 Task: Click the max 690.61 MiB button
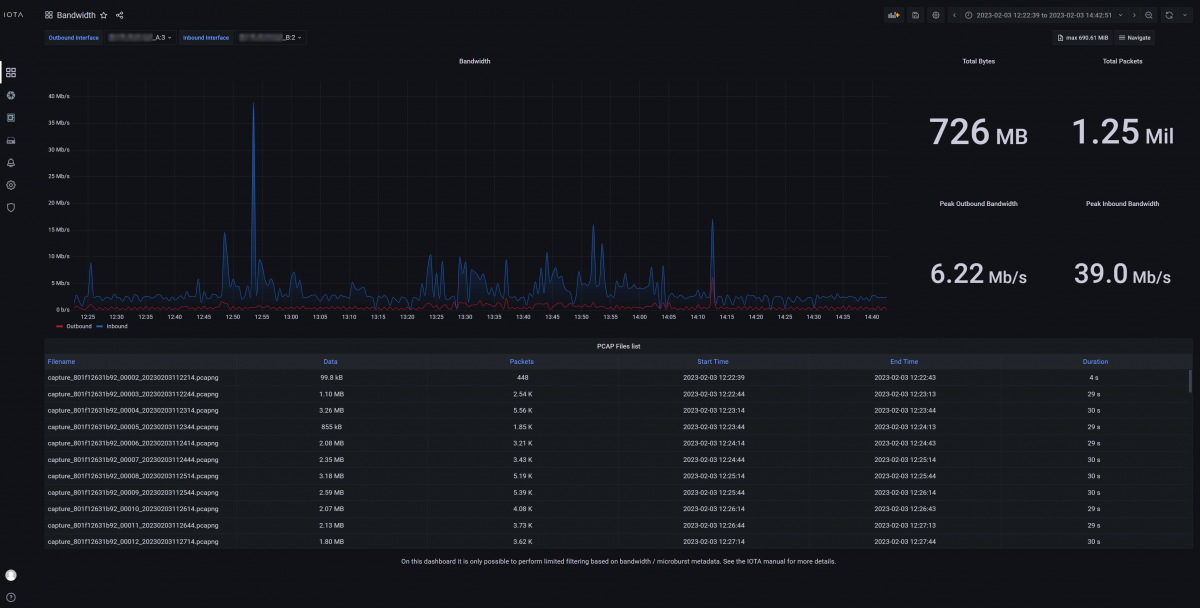[1082, 37]
